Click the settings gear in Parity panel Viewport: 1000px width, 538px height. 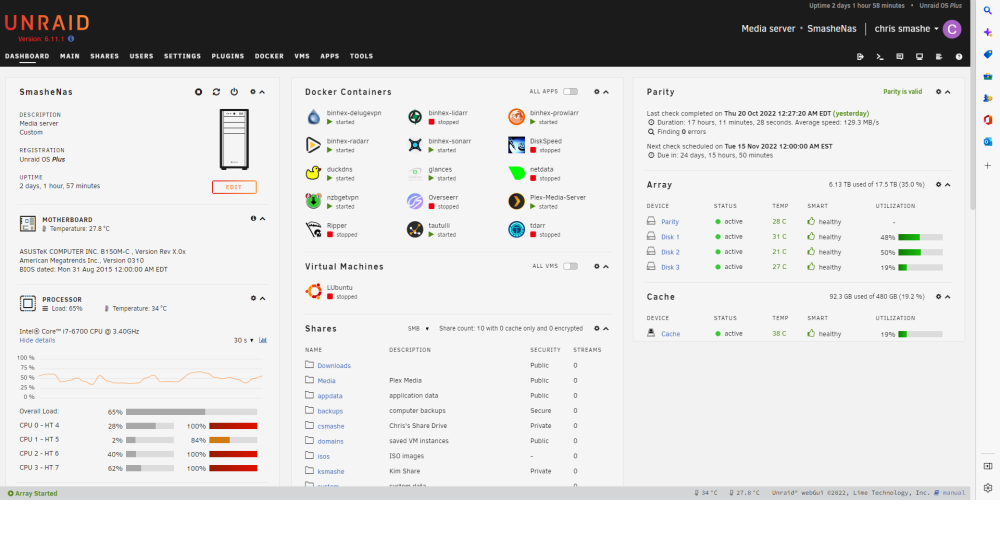[x=938, y=92]
